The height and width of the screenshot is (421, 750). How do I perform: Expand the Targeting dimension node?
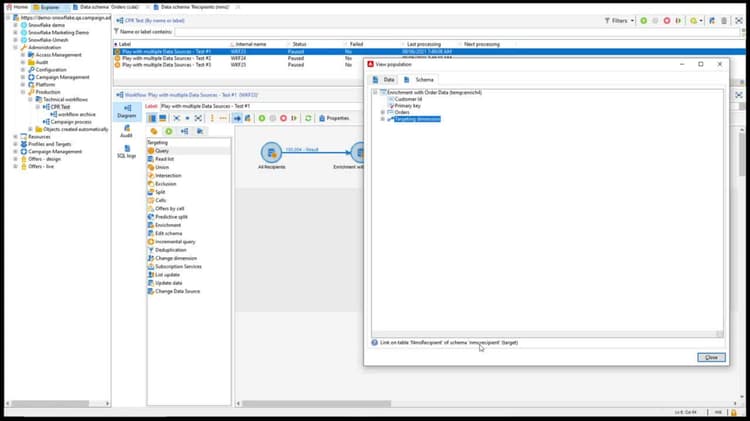(383, 119)
